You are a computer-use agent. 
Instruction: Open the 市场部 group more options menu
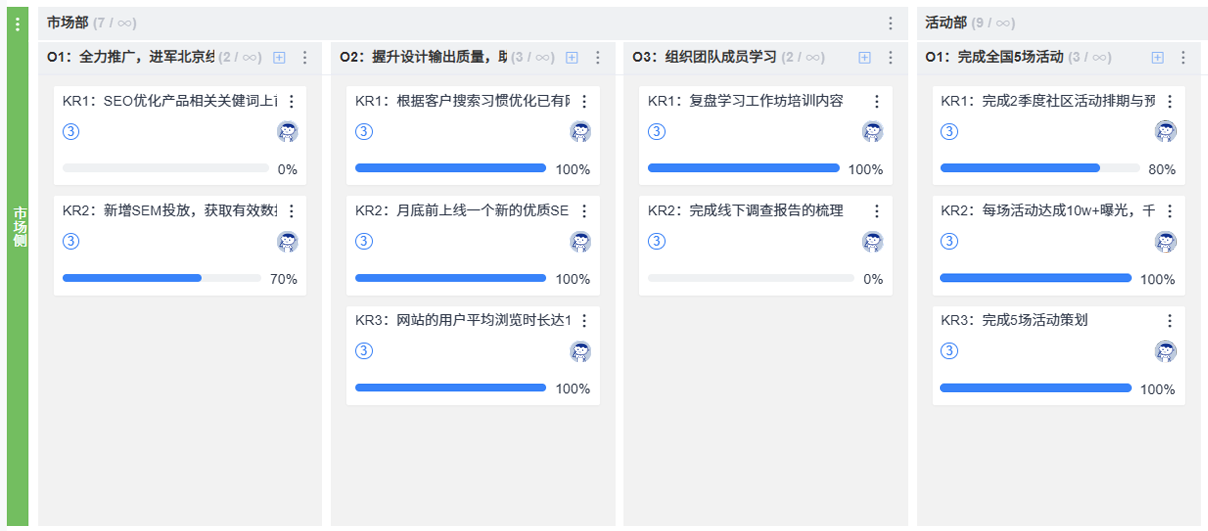tap(891, 24)
